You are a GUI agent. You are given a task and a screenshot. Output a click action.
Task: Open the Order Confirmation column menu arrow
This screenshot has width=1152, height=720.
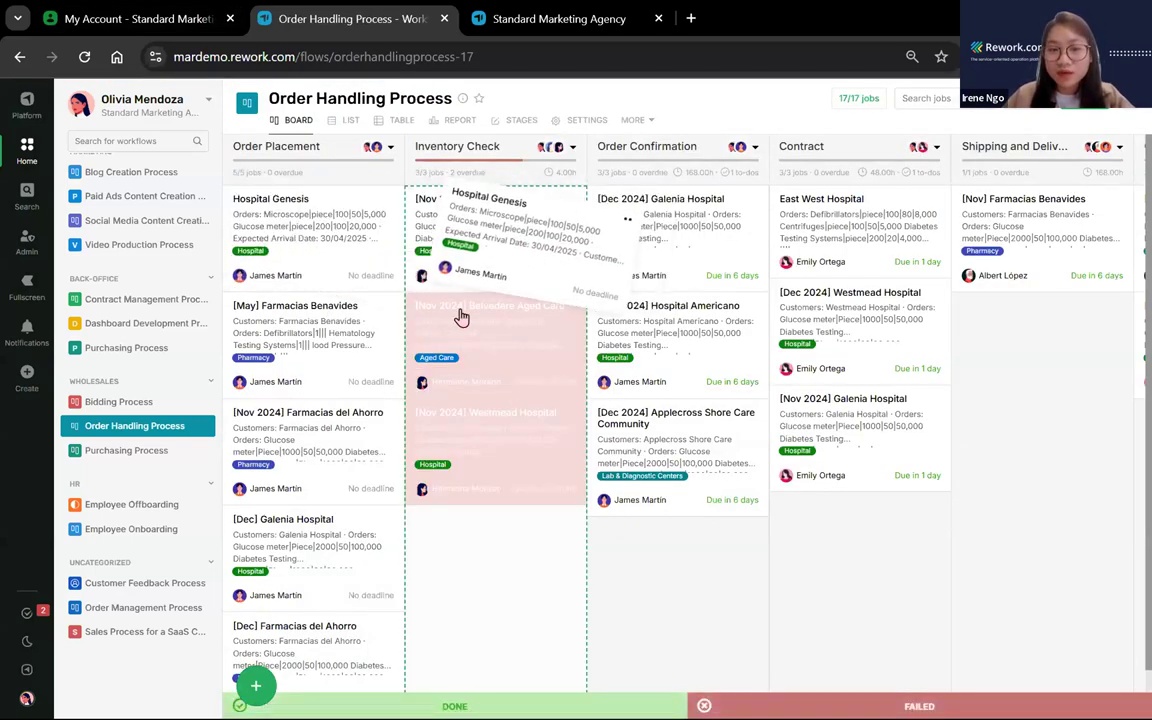click(x=755, y=147)
